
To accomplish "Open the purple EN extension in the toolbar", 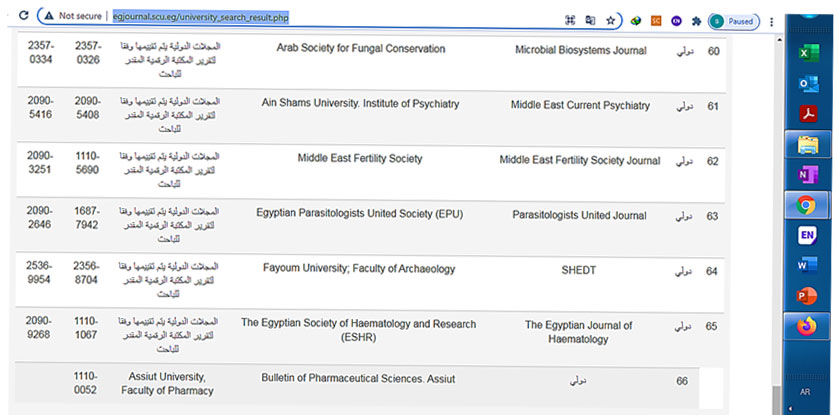I will pyautogui.click(x=676, y=21).
